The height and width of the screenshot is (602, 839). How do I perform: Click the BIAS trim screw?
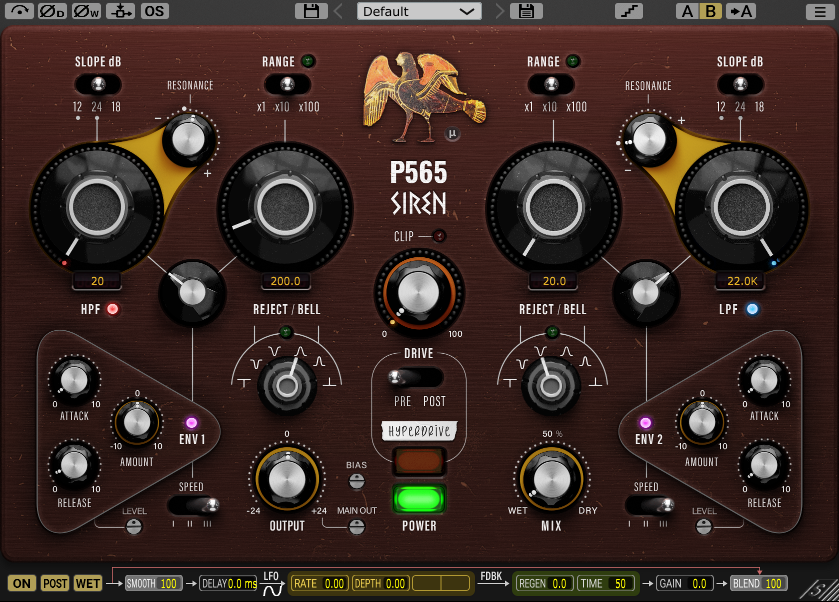click(x=356, y=482)
